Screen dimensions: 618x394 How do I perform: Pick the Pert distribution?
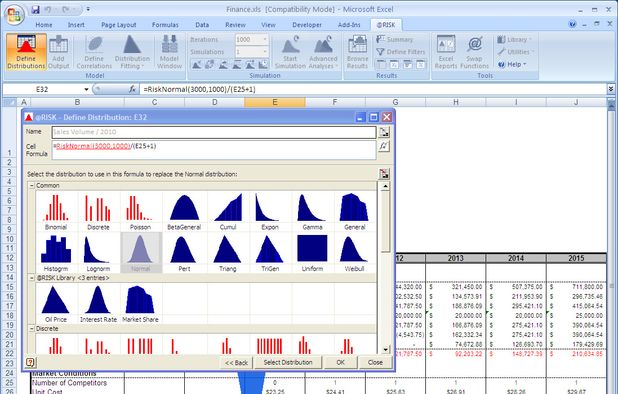point(184,253)
